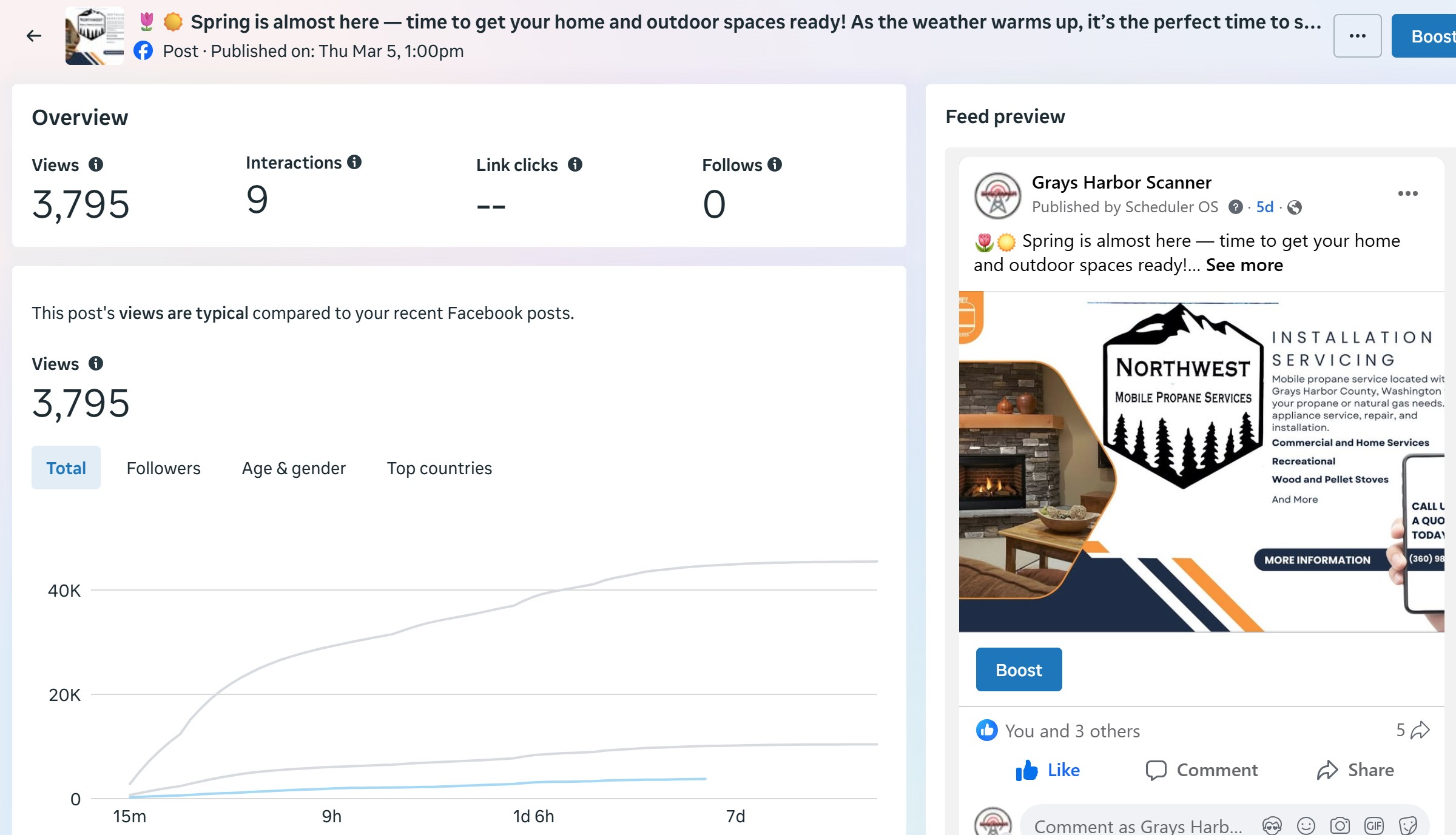Open the Top countries tab
The width and height of the screenshot is (1456, 835).
click(439, 468)
